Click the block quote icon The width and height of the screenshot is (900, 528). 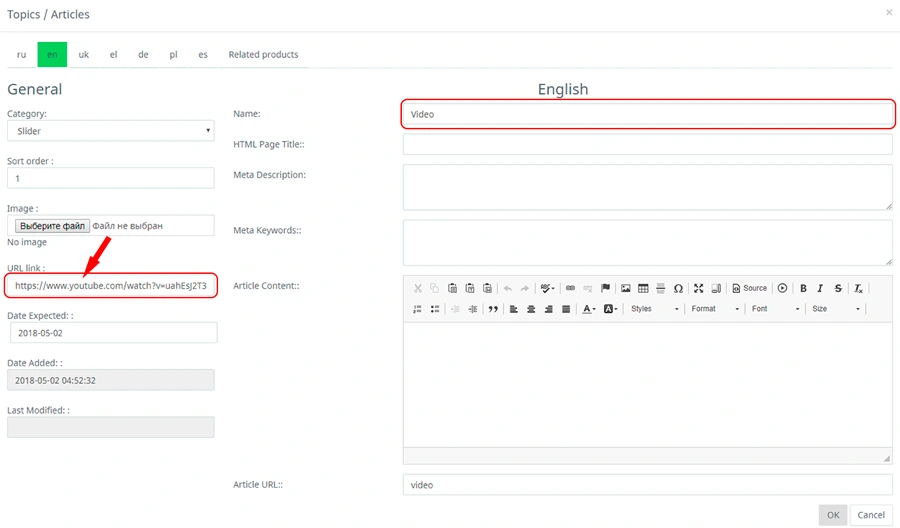[x=493, y=309]
